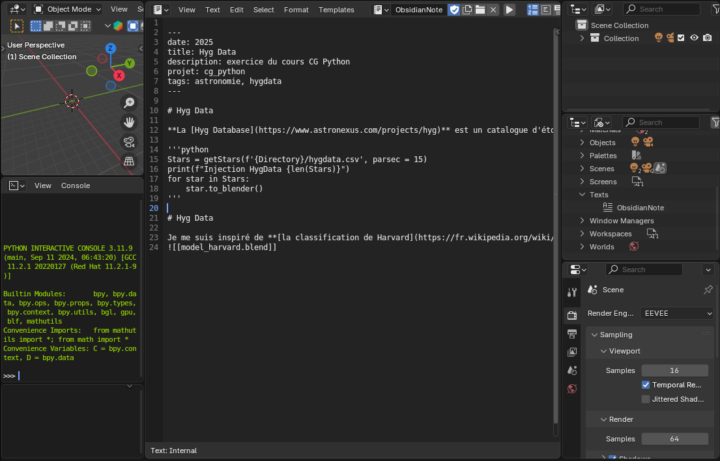This screenshot has width=720, height=461.
Task: Set selection mode to subtract selection
Action: click(x=60, y=26)
